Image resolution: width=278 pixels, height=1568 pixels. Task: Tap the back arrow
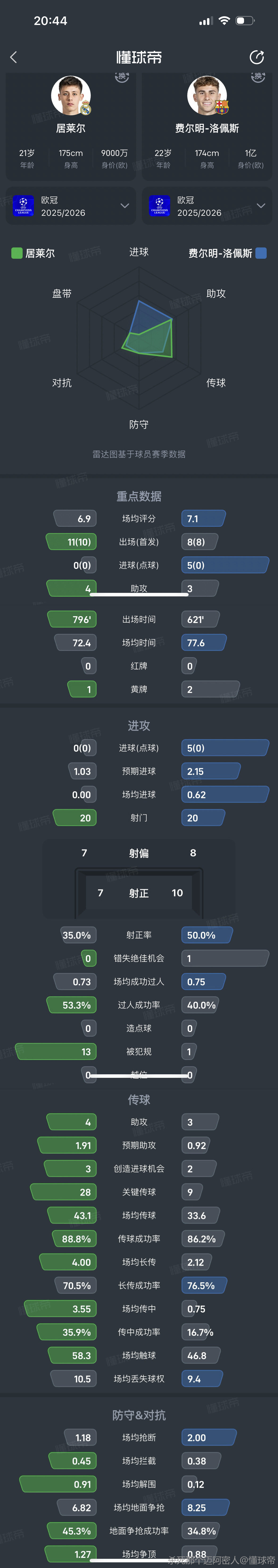[x=14, y=57]
